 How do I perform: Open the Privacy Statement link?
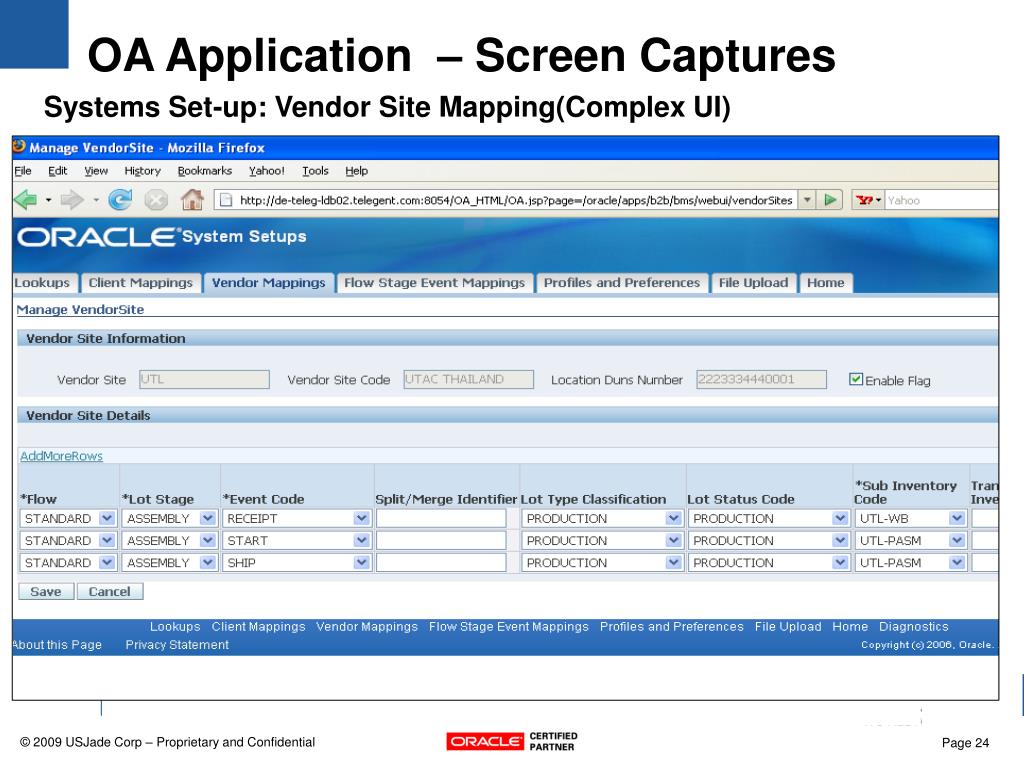click(x=177, y=645)
